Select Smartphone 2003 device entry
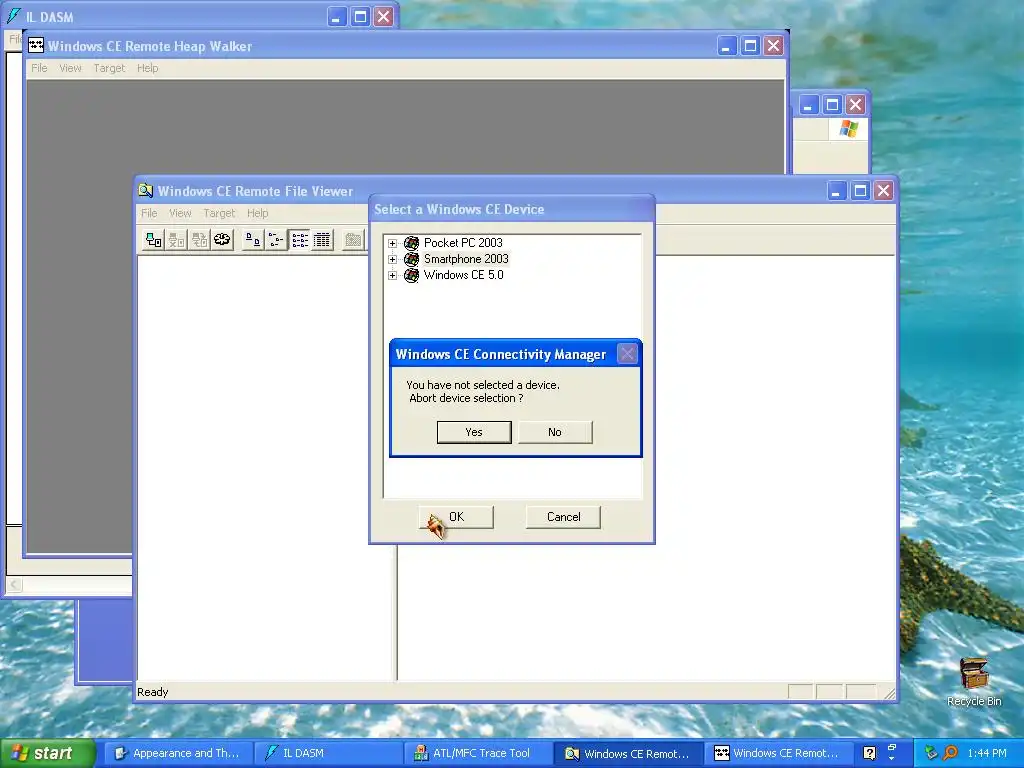 pyautogui.click(x=466, y=259)
